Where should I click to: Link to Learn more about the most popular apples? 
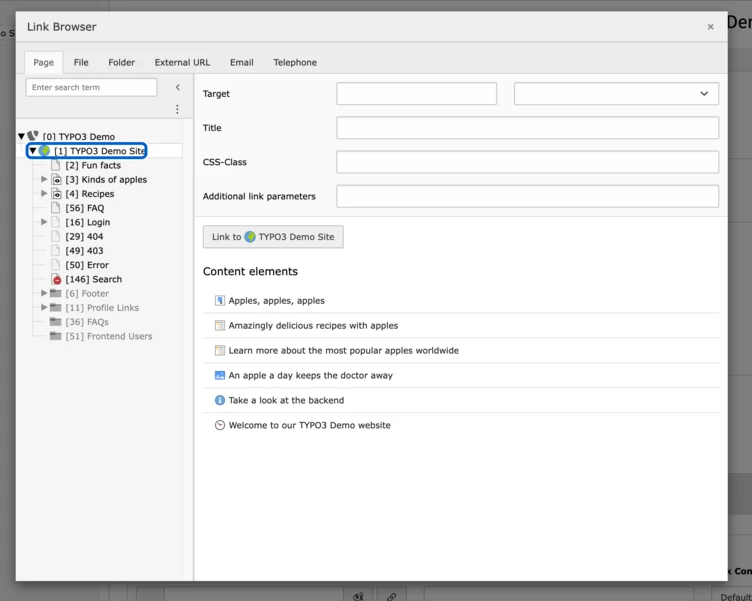tap(343, 351)
